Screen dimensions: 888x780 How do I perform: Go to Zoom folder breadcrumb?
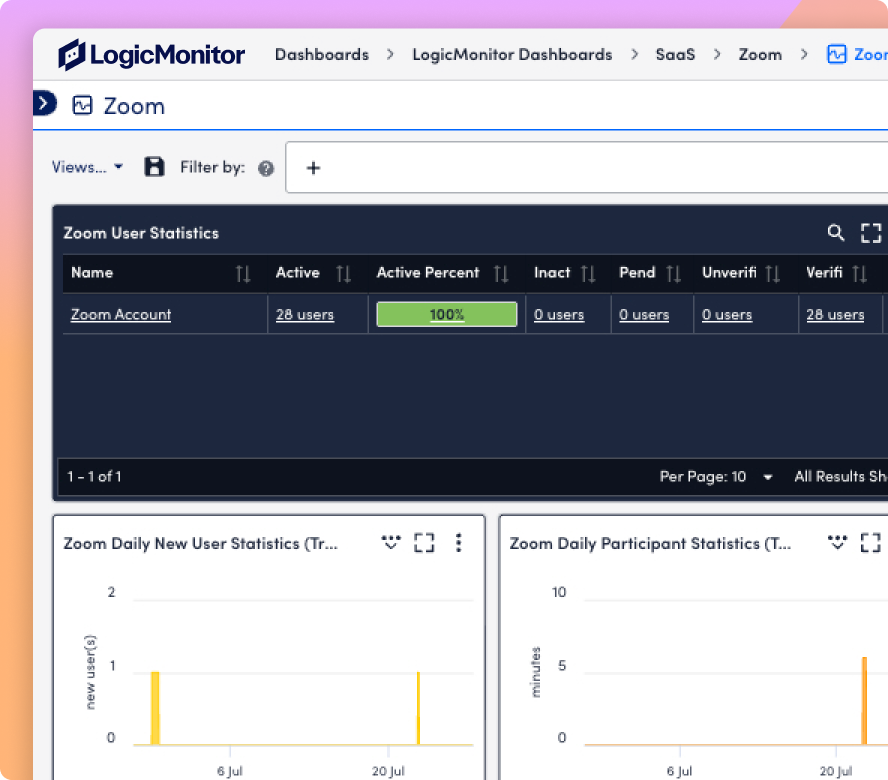pos(760,54)
